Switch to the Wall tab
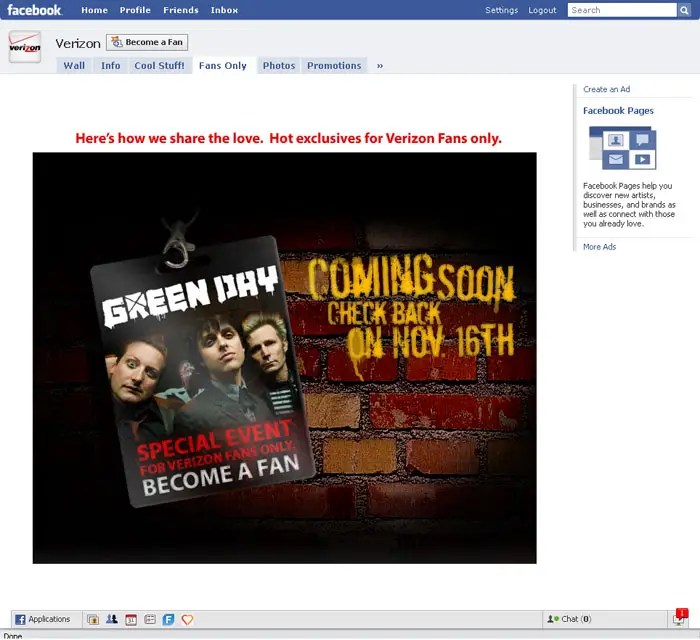The image size is (700, 640). click(74, 66)
